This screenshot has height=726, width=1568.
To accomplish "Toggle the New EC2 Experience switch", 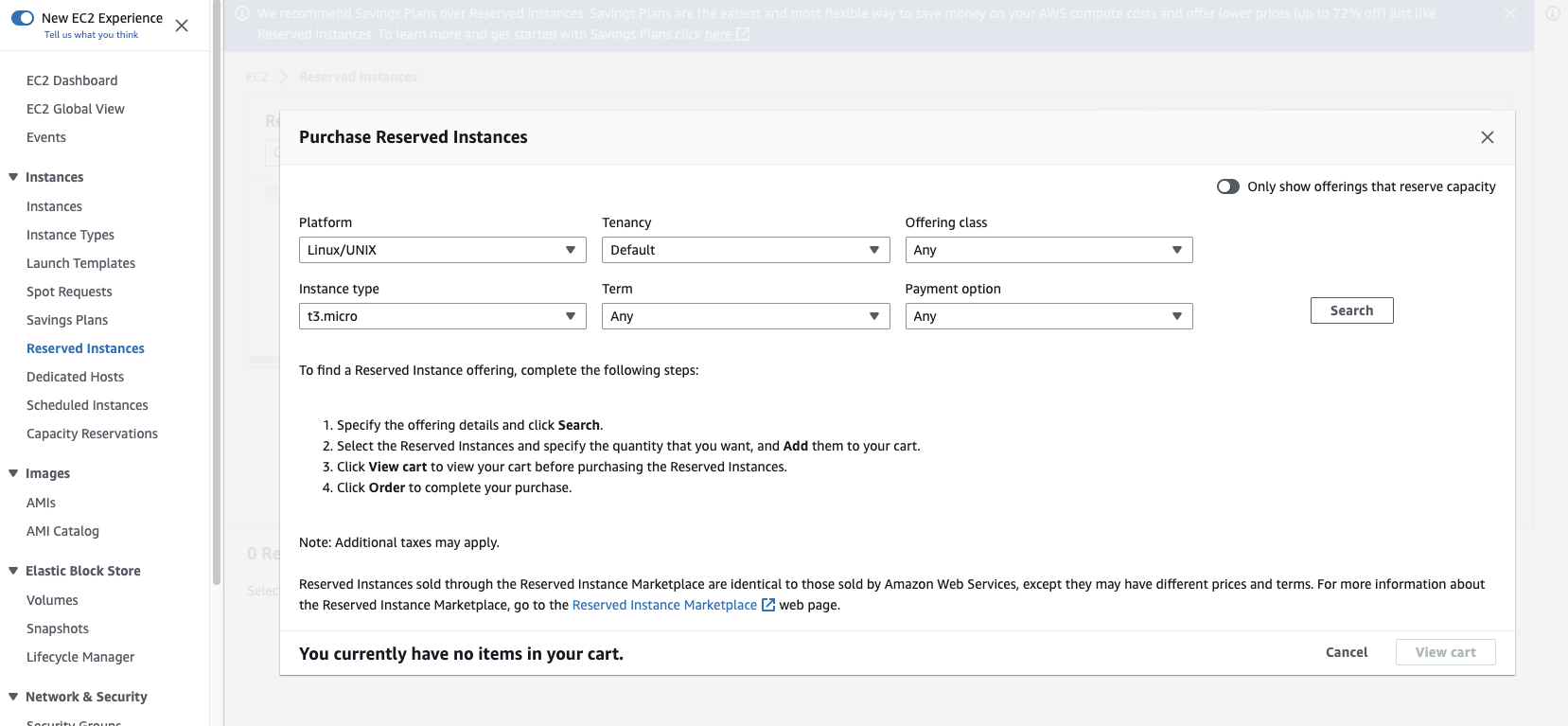I will (x=23, y=18).
